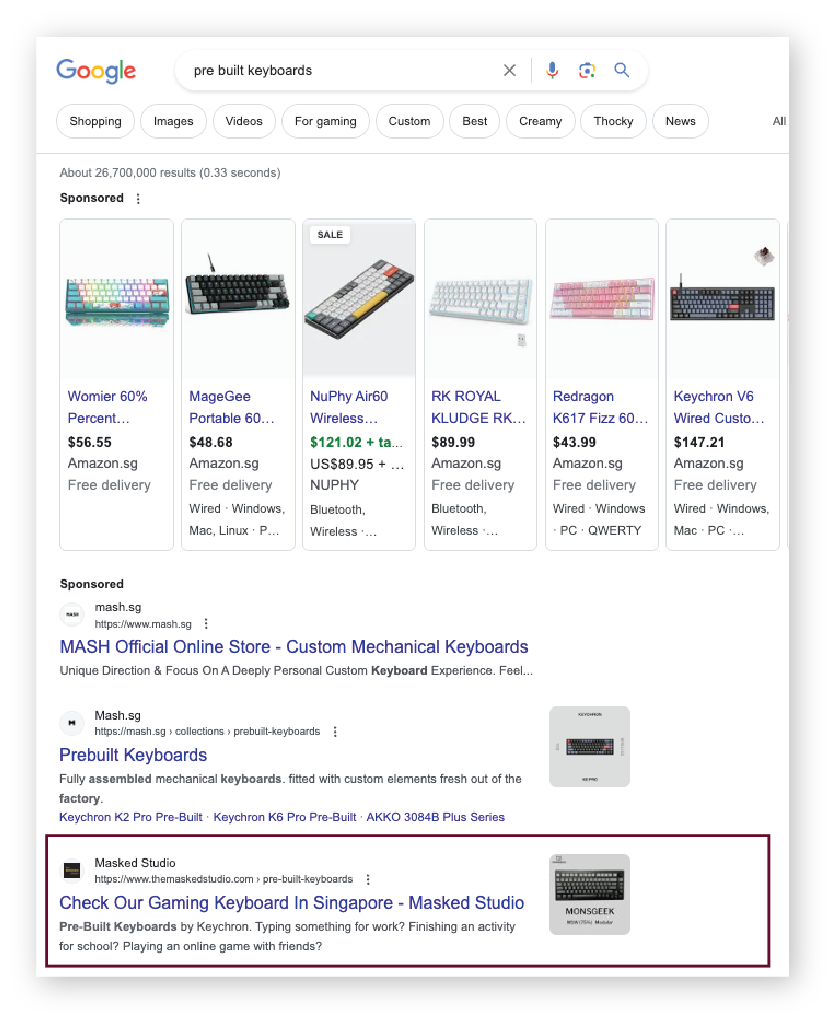This screenshot has width=836, height=1024.
Task: Click the Google logo
Action: pos(96,71)
